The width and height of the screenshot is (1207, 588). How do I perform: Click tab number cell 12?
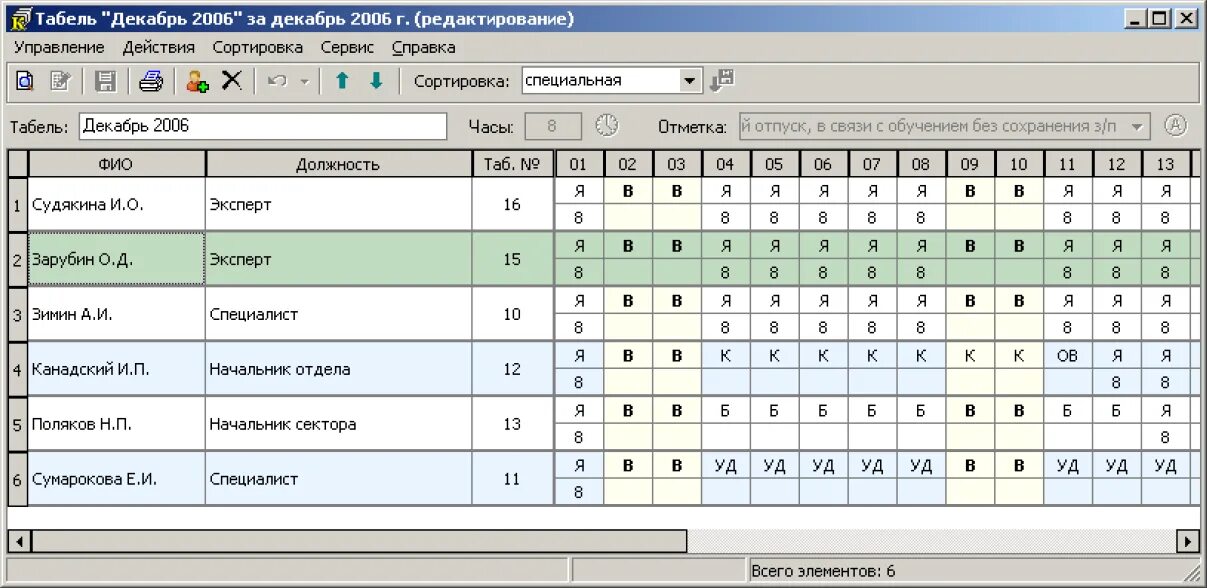[x=512, y=369]
